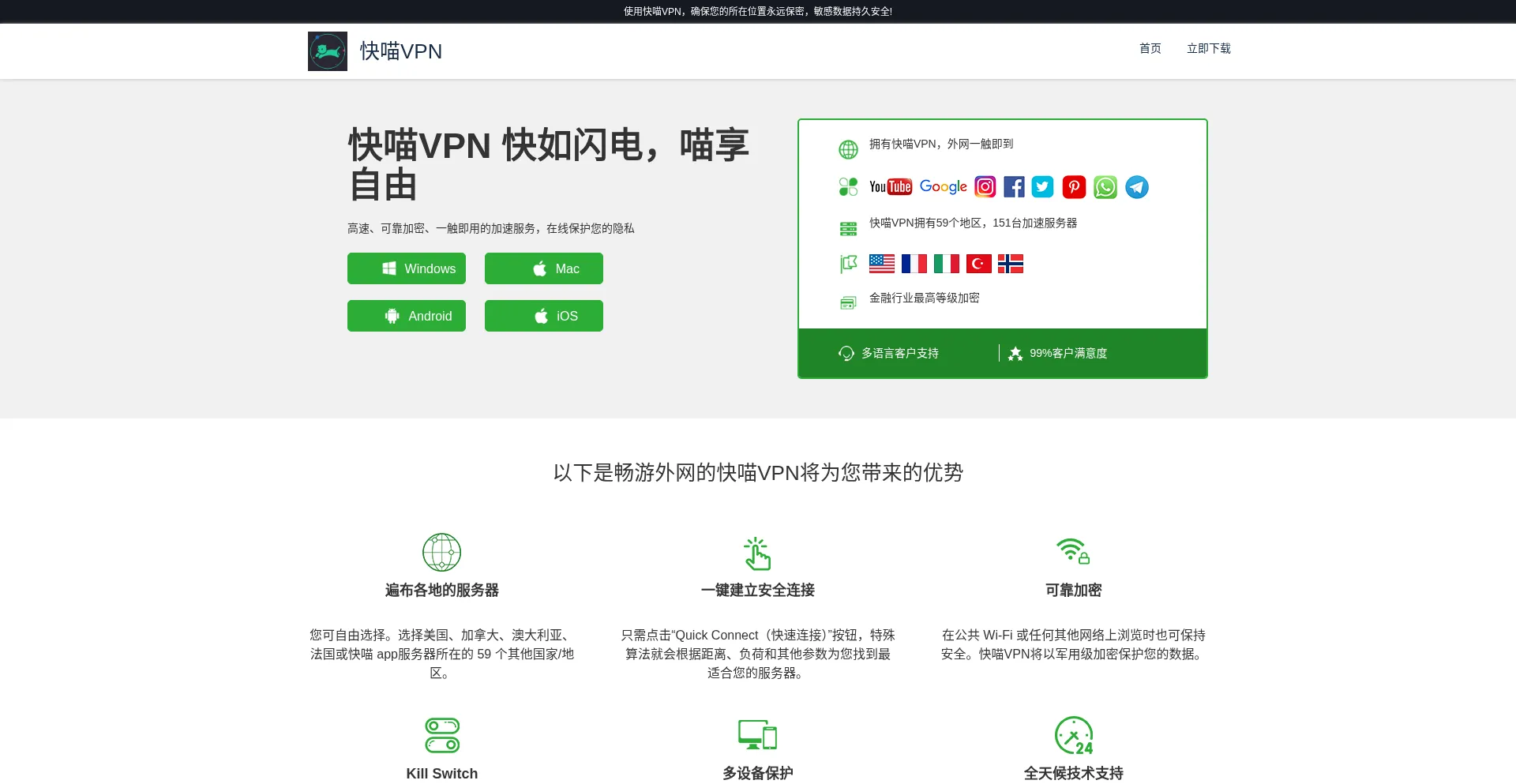The image size is (1516, 784).
Task: Click the subtitle 高速、可靠加密 text
Action: click(x=491, y=228)
